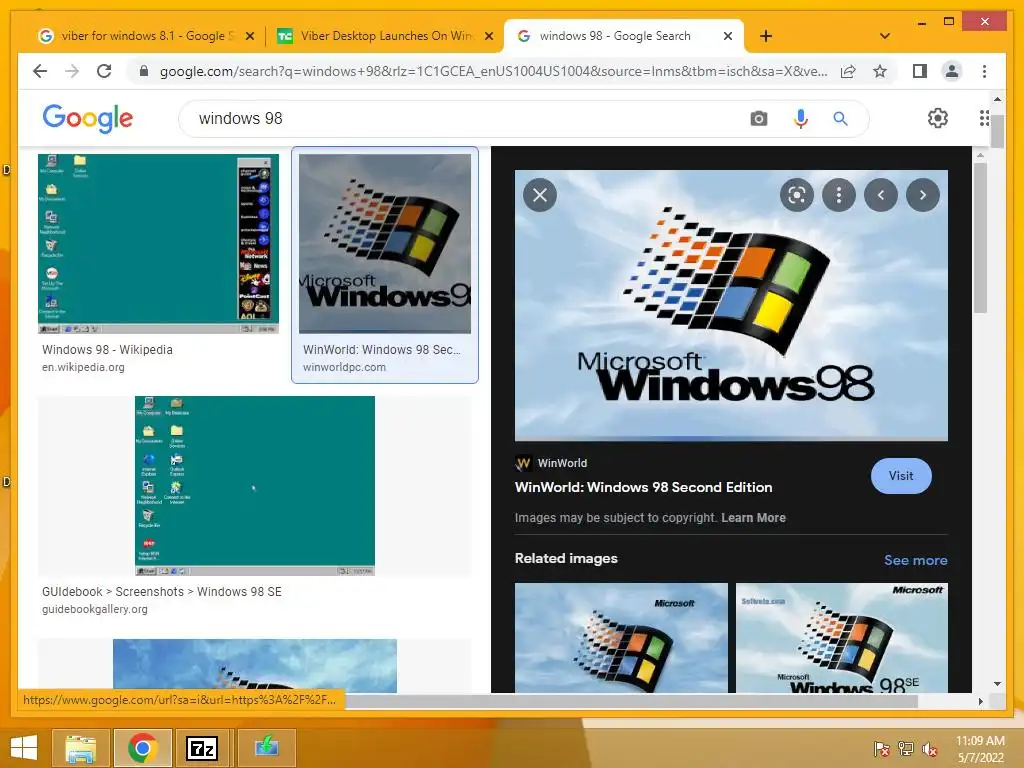Open the Chrome profile menu
This screenshot has width=1024, height=768.
952,71
